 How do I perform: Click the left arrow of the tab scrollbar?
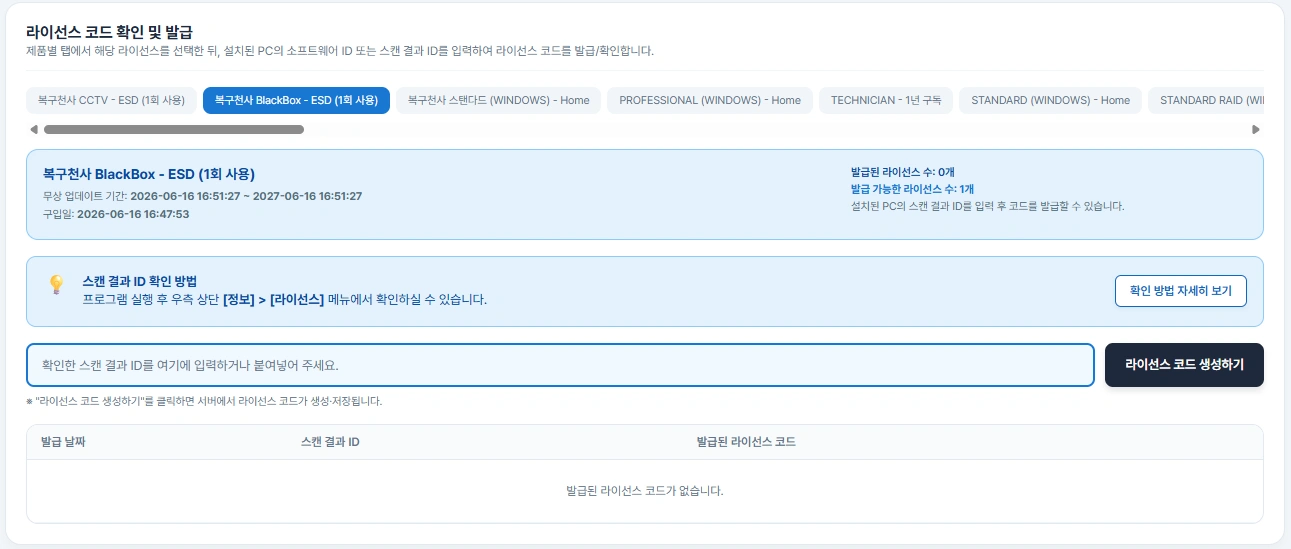[x=34, y=129]
